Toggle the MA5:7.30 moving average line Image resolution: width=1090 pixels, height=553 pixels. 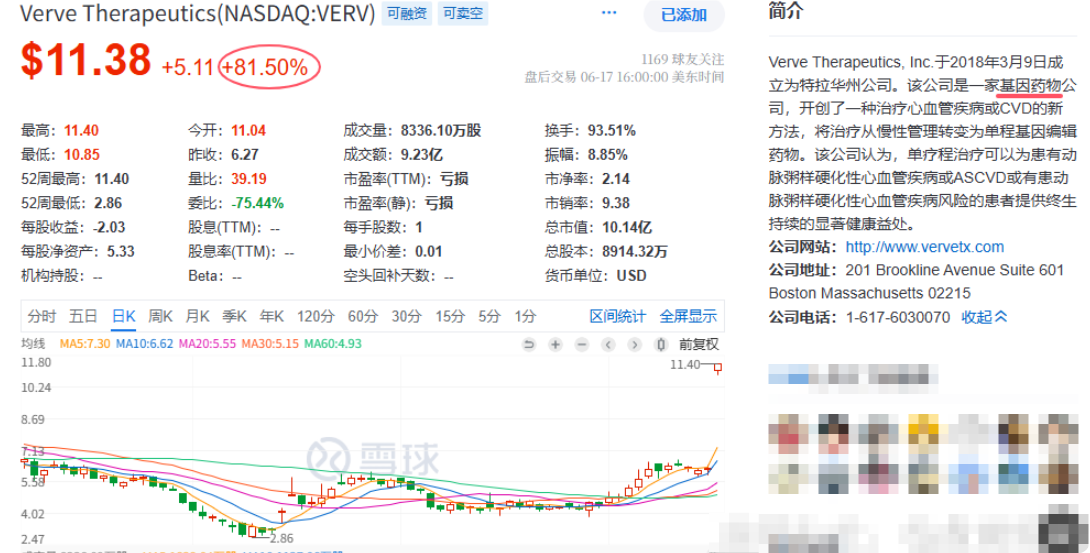85,344
